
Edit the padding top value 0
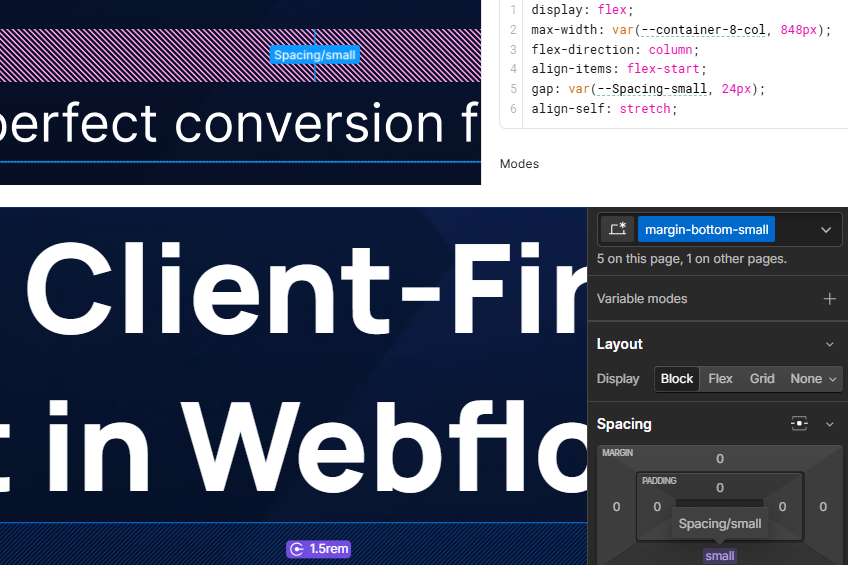tap(720, 488)
